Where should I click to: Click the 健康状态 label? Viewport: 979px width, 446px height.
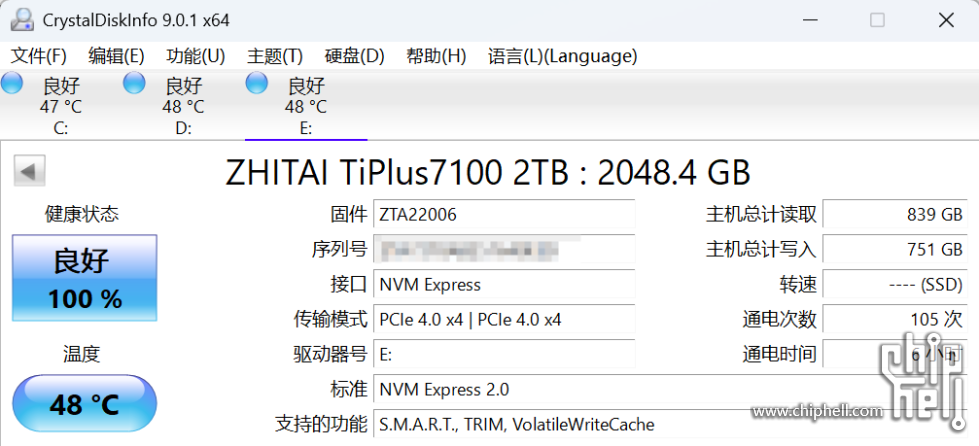[x=82, y=215]
